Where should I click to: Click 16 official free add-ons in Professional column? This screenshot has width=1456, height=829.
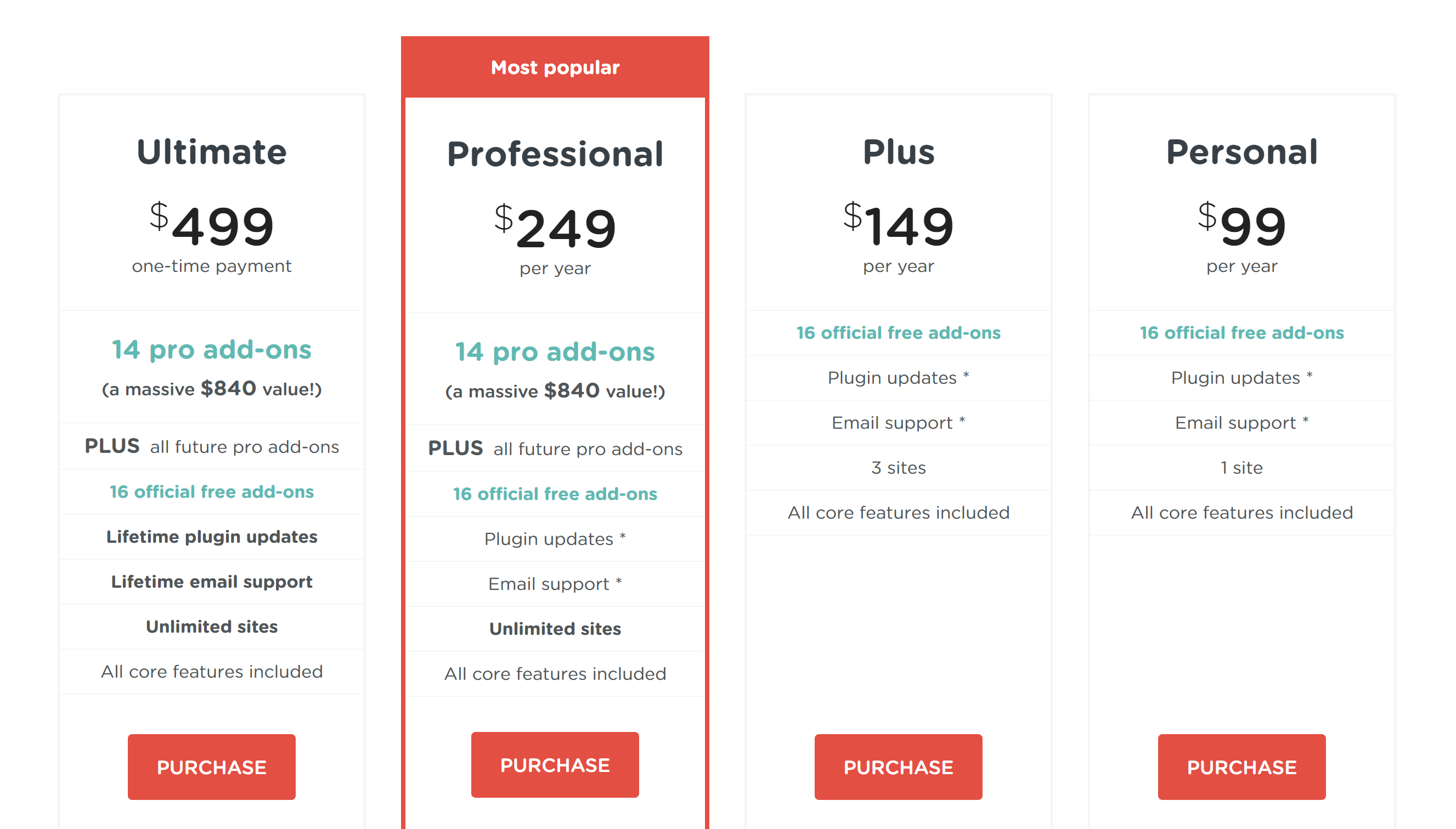[x=555, y=493]
